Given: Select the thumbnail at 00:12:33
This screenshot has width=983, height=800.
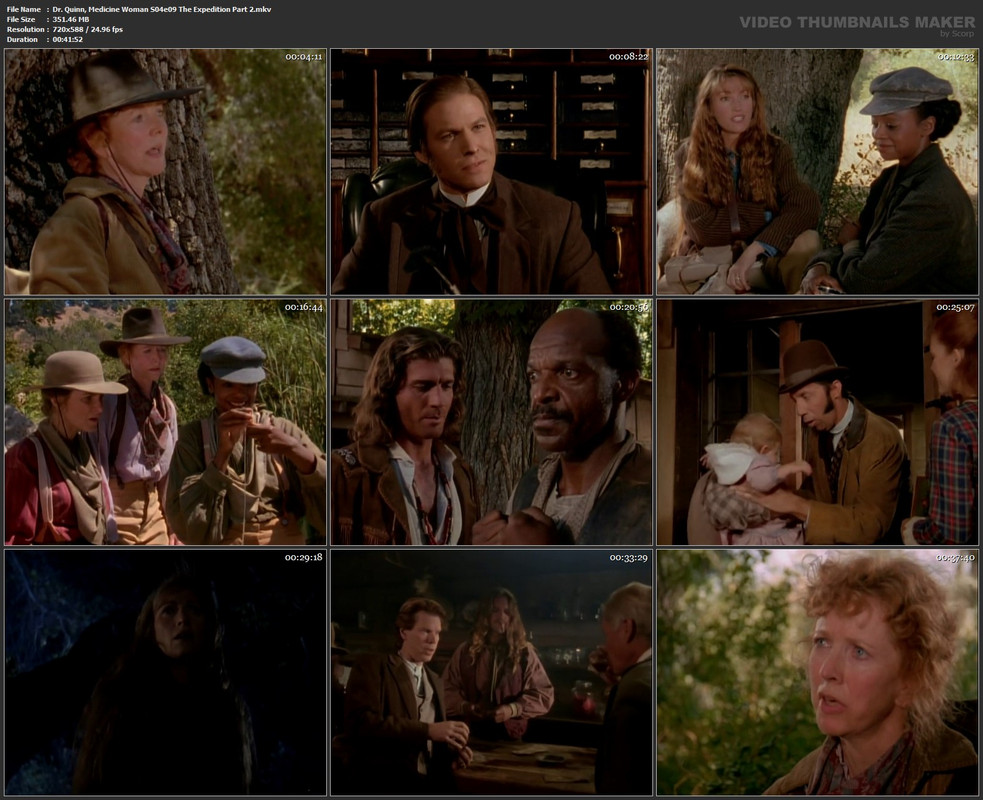Looking at the screenshot, I should click(x=817, y=172).
